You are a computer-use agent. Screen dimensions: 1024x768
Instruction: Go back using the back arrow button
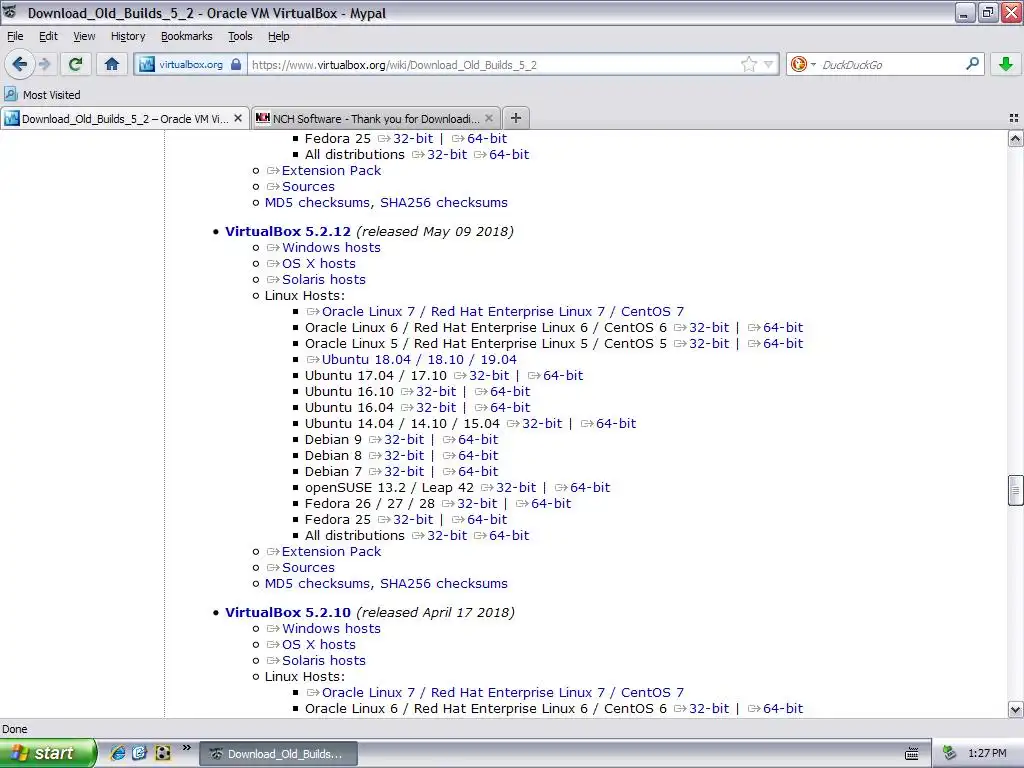tap(20, 64)
